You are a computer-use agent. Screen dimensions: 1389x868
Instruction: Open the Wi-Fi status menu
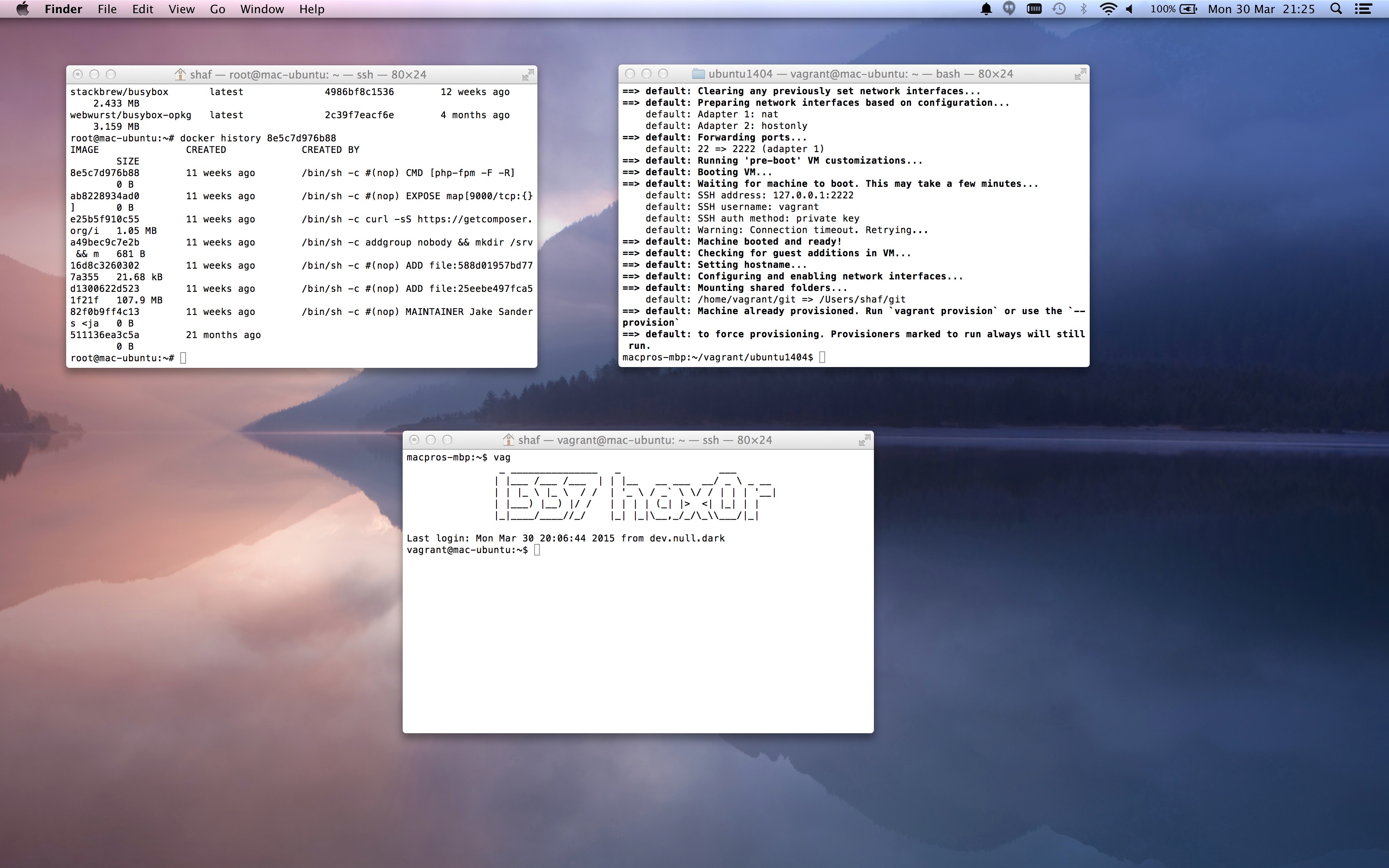click(x=1108, y=9)
